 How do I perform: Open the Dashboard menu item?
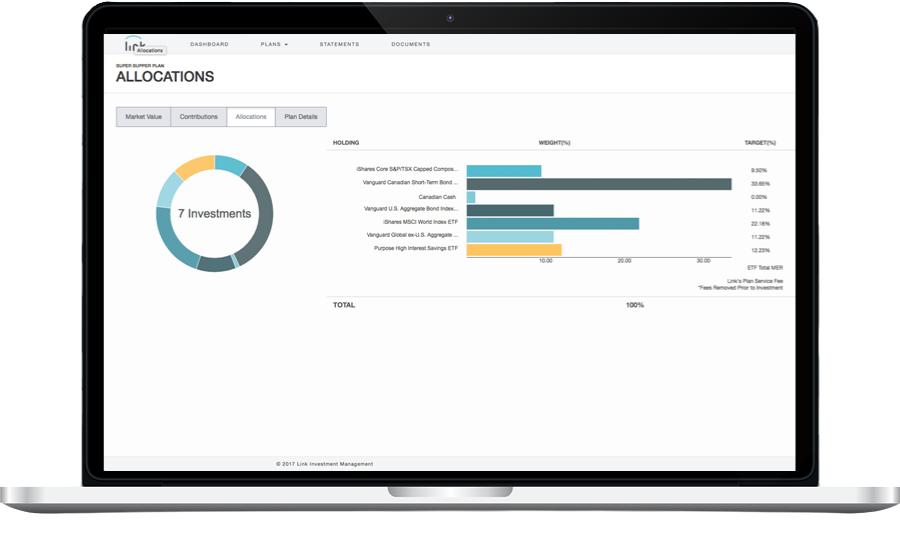pos(210,44)
